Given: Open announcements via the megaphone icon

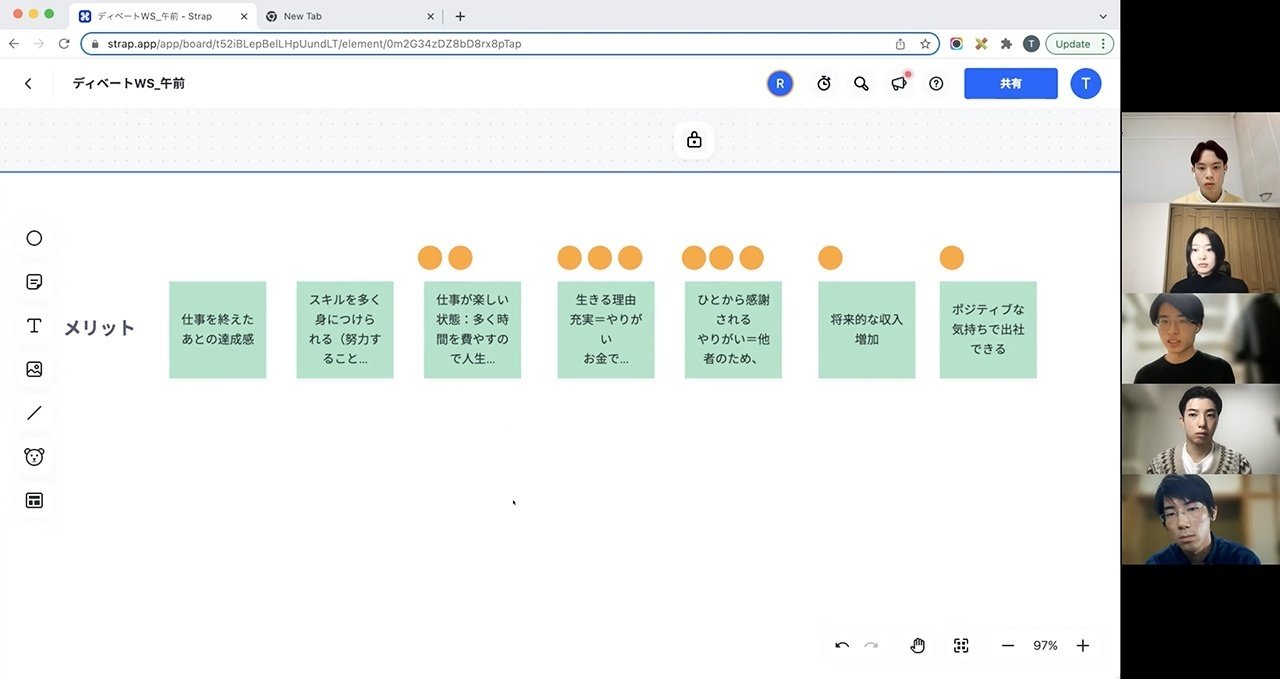Looking at the screenshot, I should [x=898, y=83].
